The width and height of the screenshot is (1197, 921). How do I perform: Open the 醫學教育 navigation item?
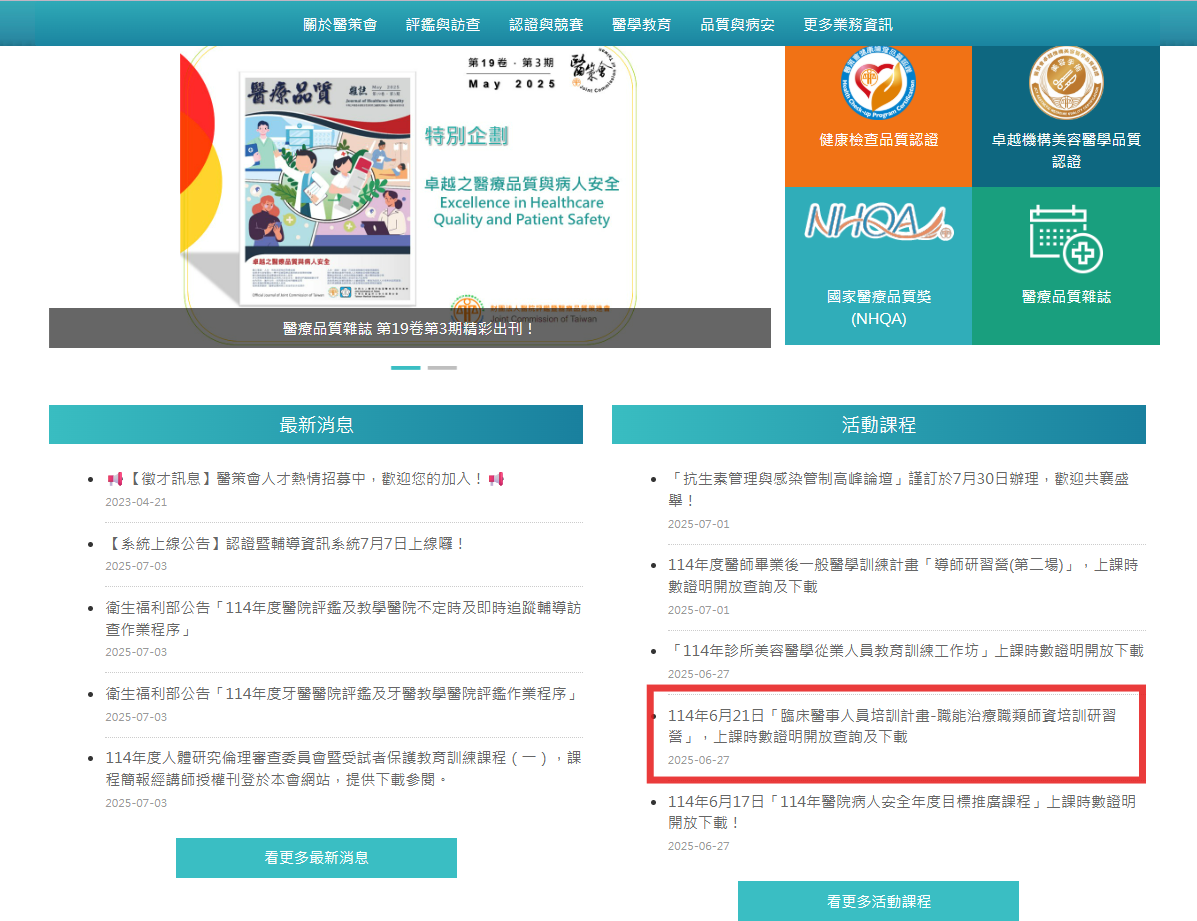tap(641, 24)
